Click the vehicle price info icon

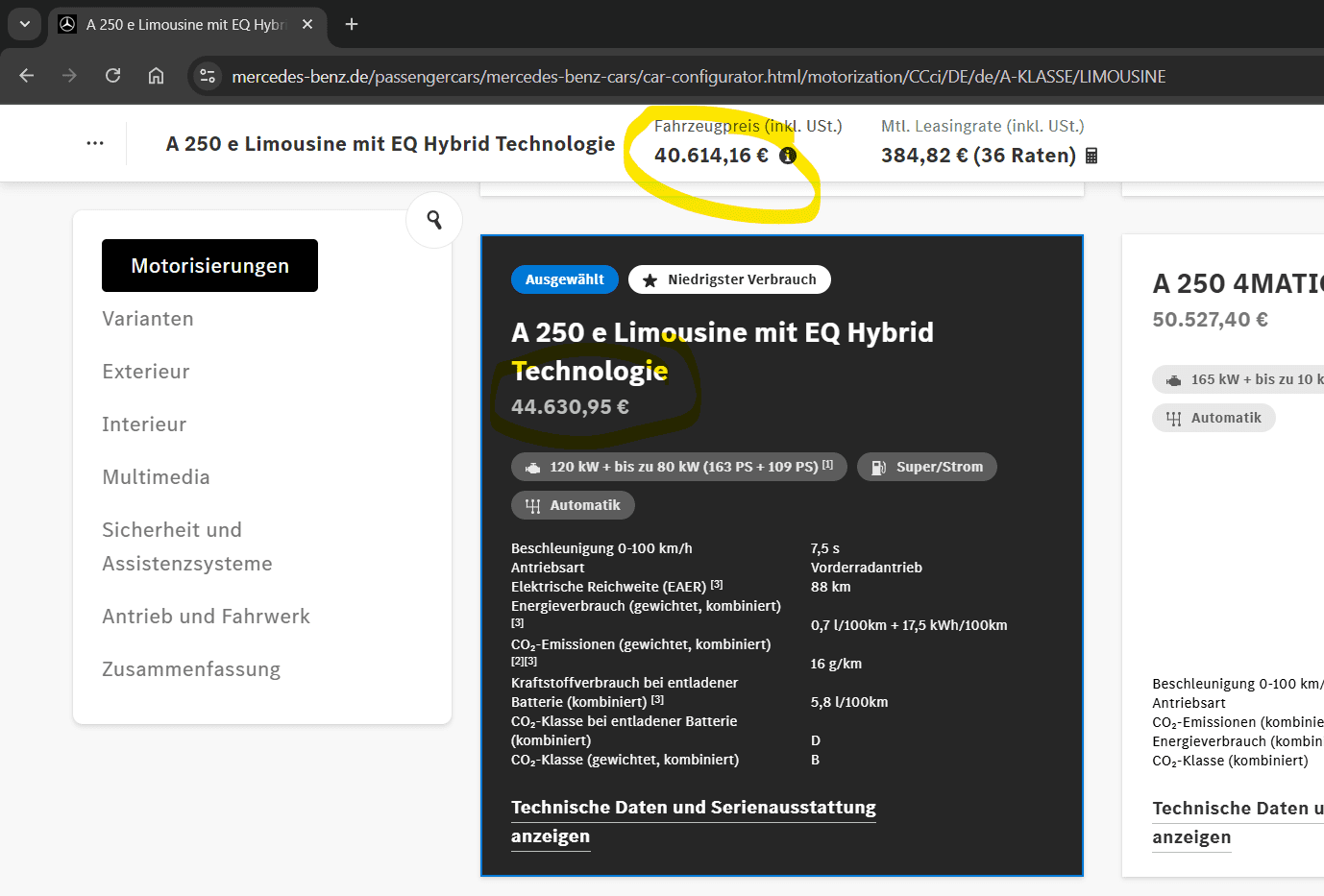[x=788, y=156]
